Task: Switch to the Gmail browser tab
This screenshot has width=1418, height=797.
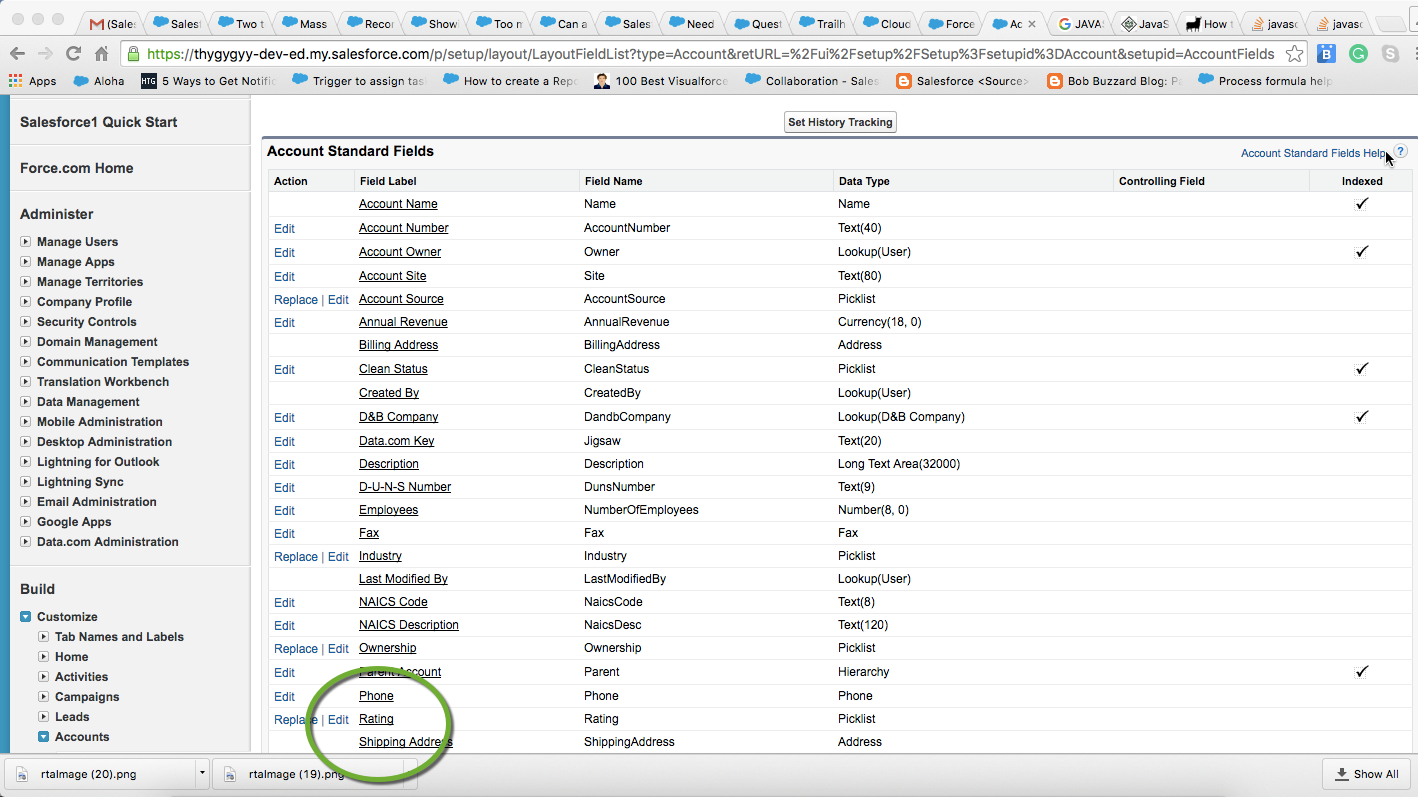Action: [110, 23]
